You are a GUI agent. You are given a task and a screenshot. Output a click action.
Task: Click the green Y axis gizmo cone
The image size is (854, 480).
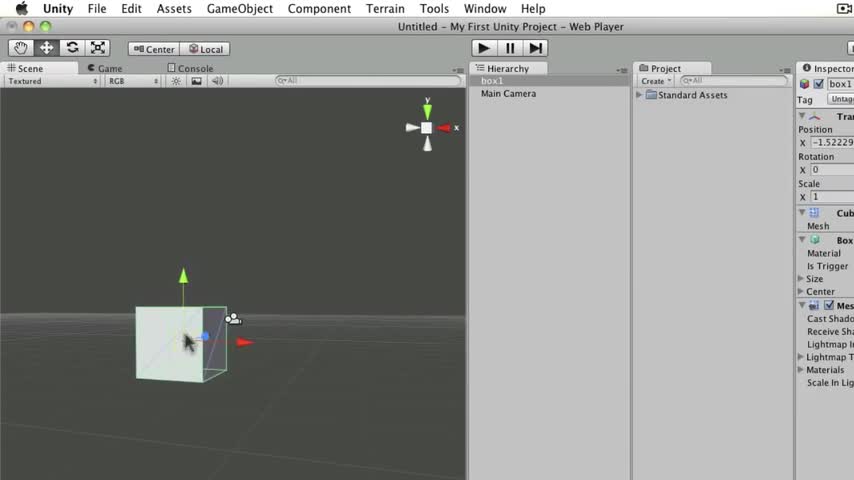click(428, 112)
